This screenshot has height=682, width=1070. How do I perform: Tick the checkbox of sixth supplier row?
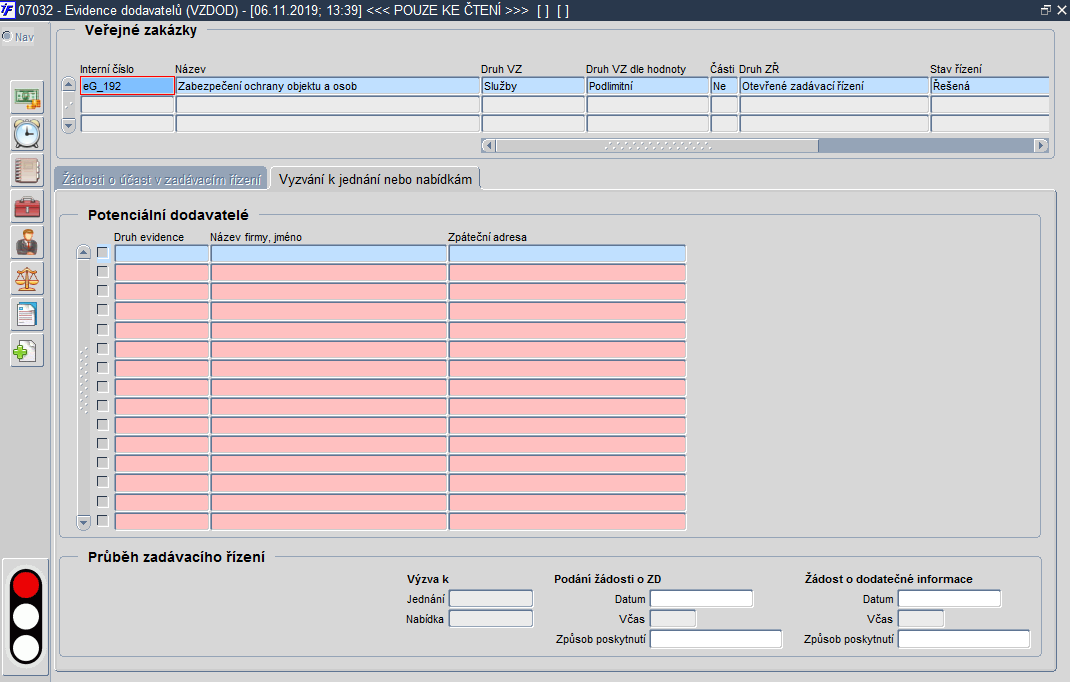(x=102, y=348)
